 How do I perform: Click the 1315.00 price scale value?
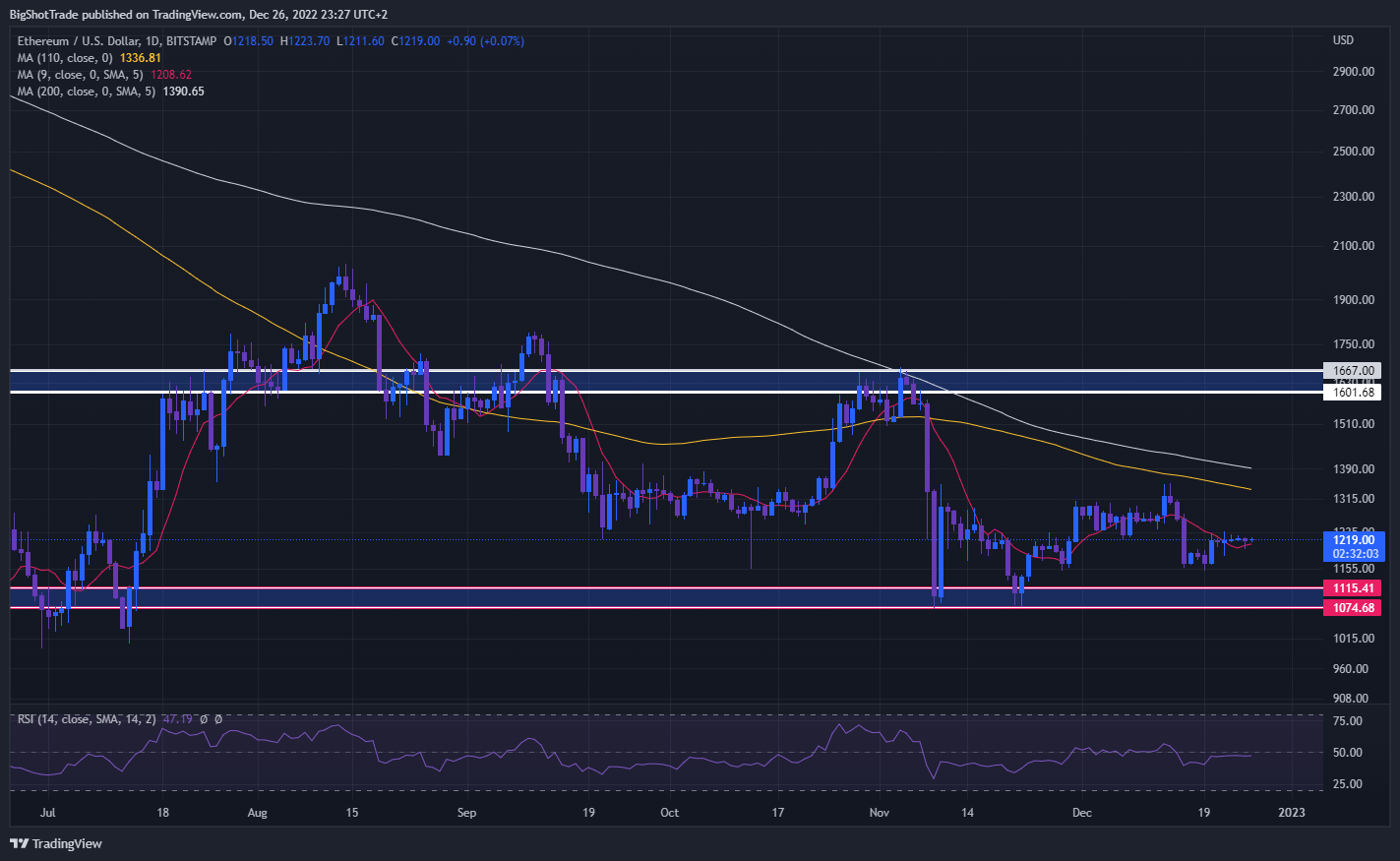1354,499
